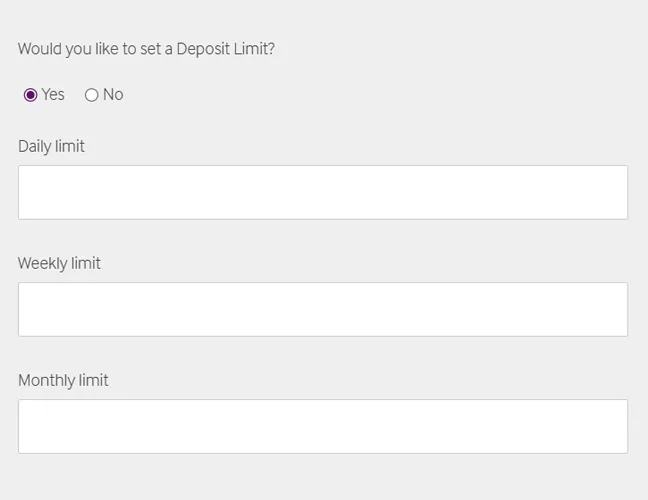This screenshot has width=648, height=500.
Task: Click the 'Weekly limit' field label
Action: coord(59,263)
